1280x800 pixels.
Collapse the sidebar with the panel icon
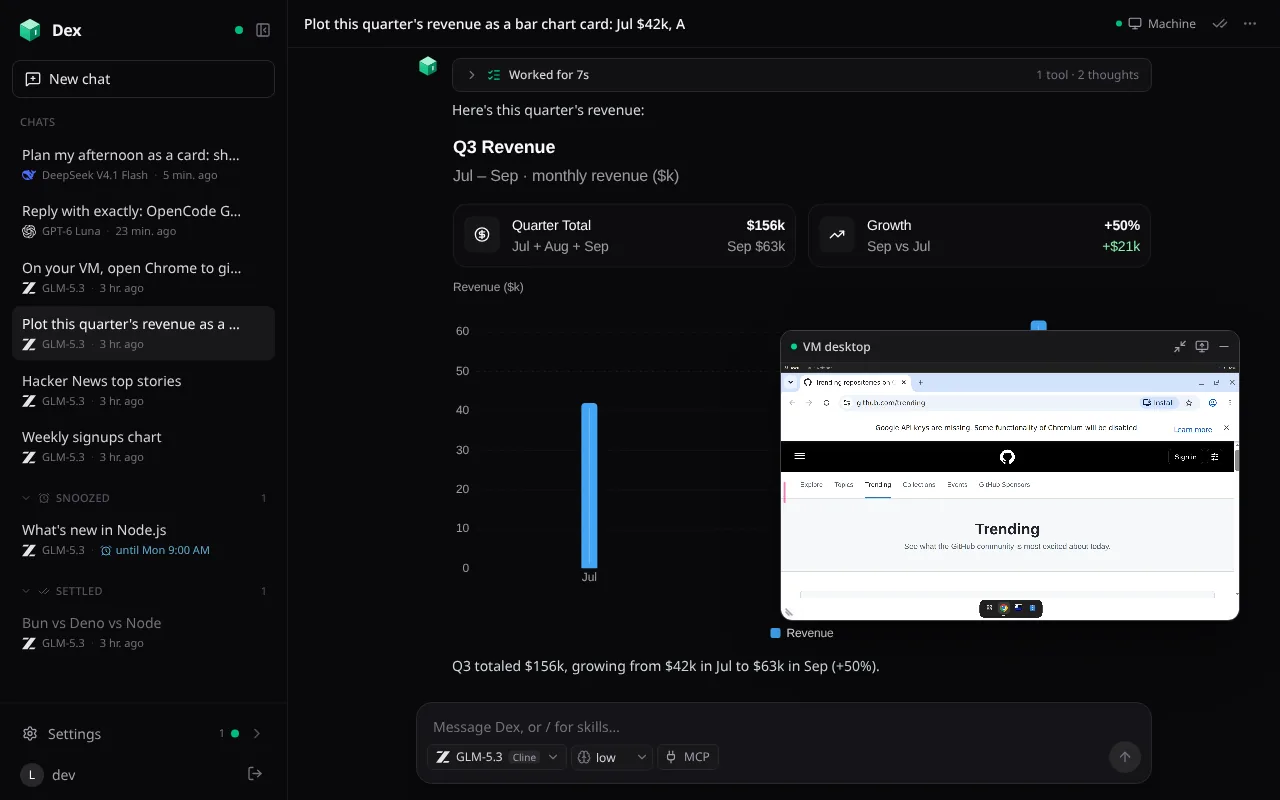(263, 30)
